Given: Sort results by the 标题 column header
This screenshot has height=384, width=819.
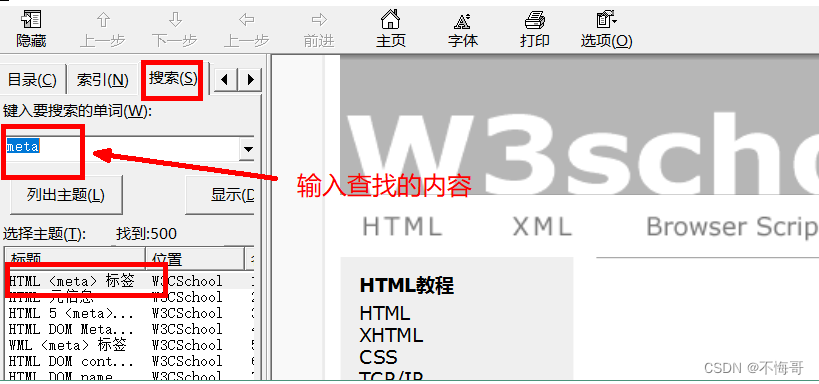Looking at the screenshot, I should (x=75, y=260).
